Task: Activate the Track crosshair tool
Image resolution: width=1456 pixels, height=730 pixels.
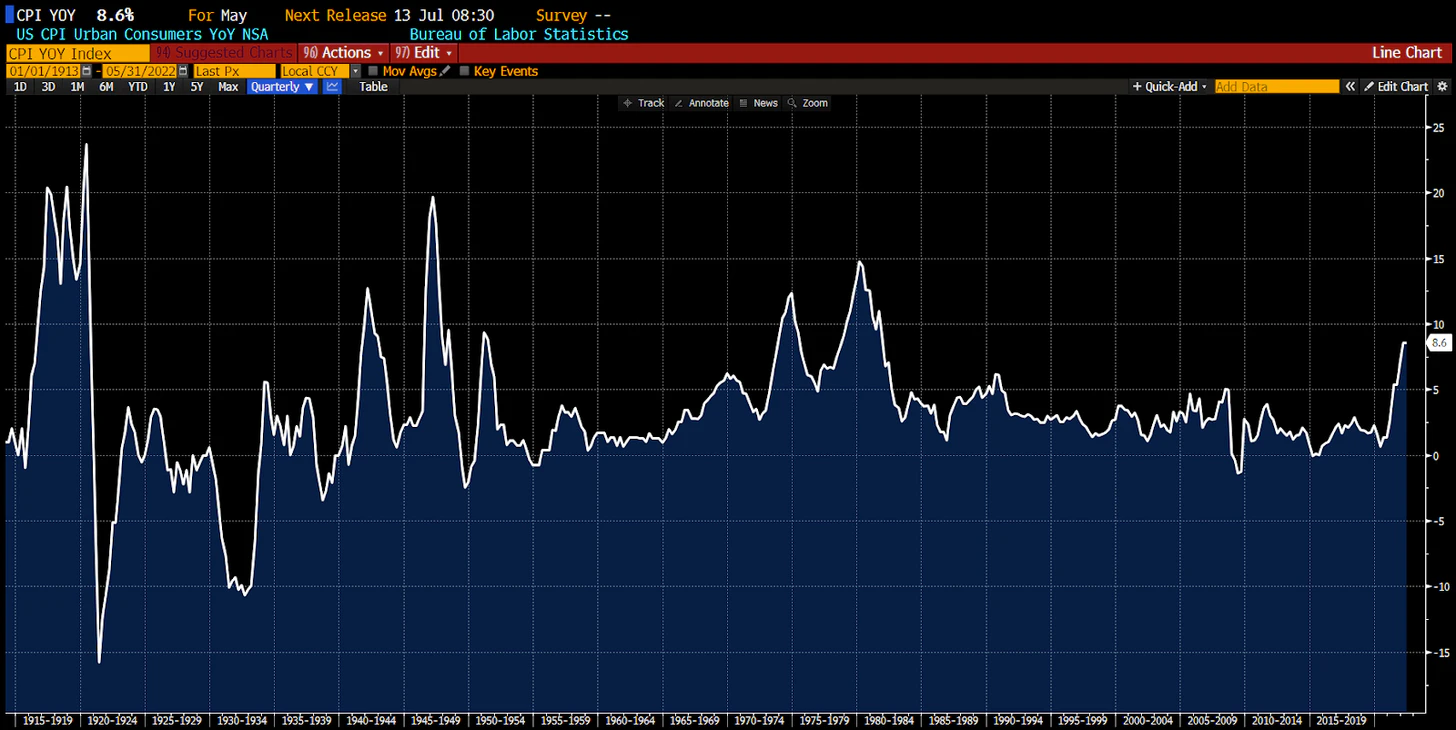Action: (x=642, y=103)
